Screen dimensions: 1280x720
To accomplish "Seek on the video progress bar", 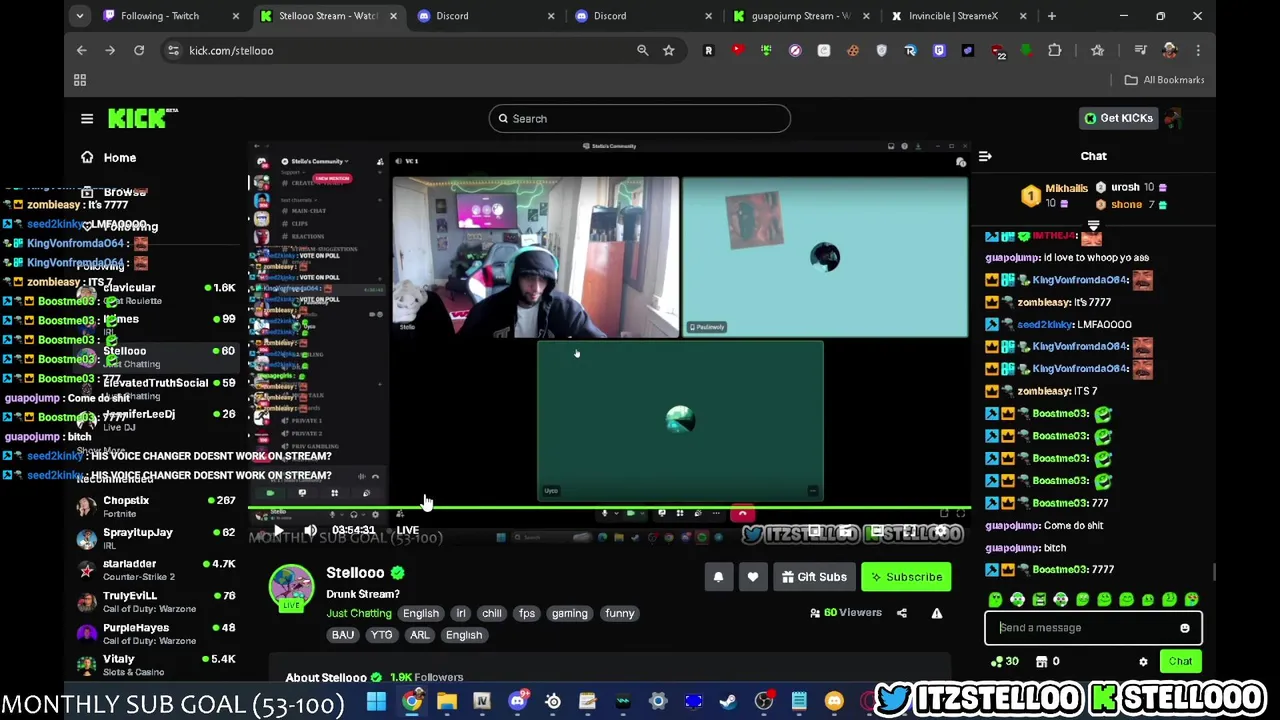I will click(610, 509).
